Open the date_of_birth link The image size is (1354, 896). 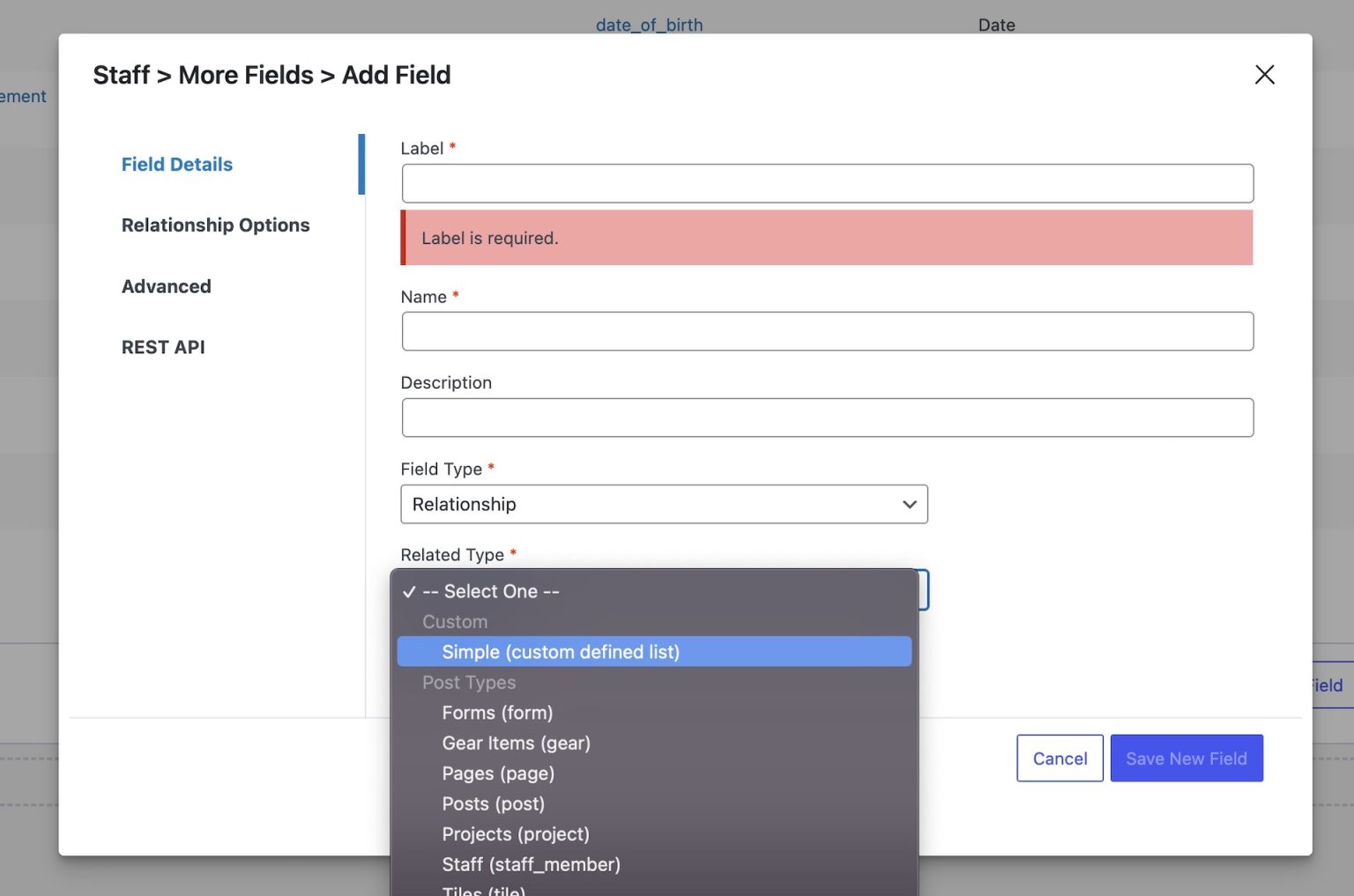pyautogui.click(x=650, y=24)
